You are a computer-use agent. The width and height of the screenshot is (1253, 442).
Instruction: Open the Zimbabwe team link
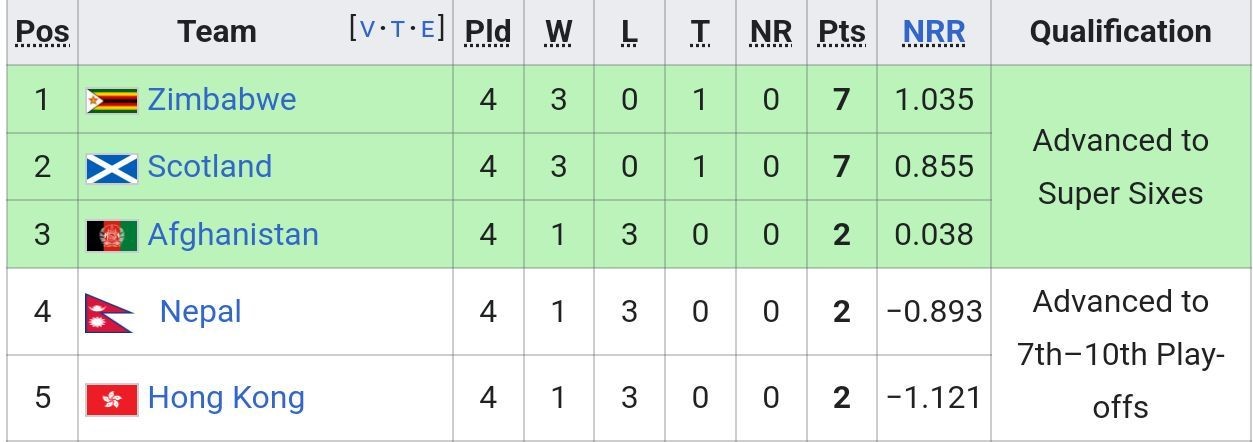pos(222,99)
